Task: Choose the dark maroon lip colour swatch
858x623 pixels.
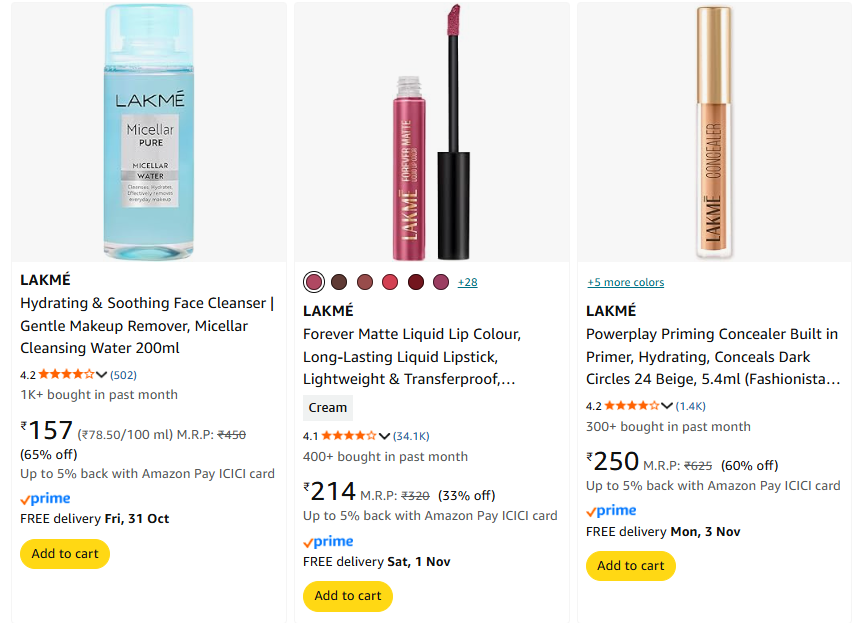Action: pos(416,282)
